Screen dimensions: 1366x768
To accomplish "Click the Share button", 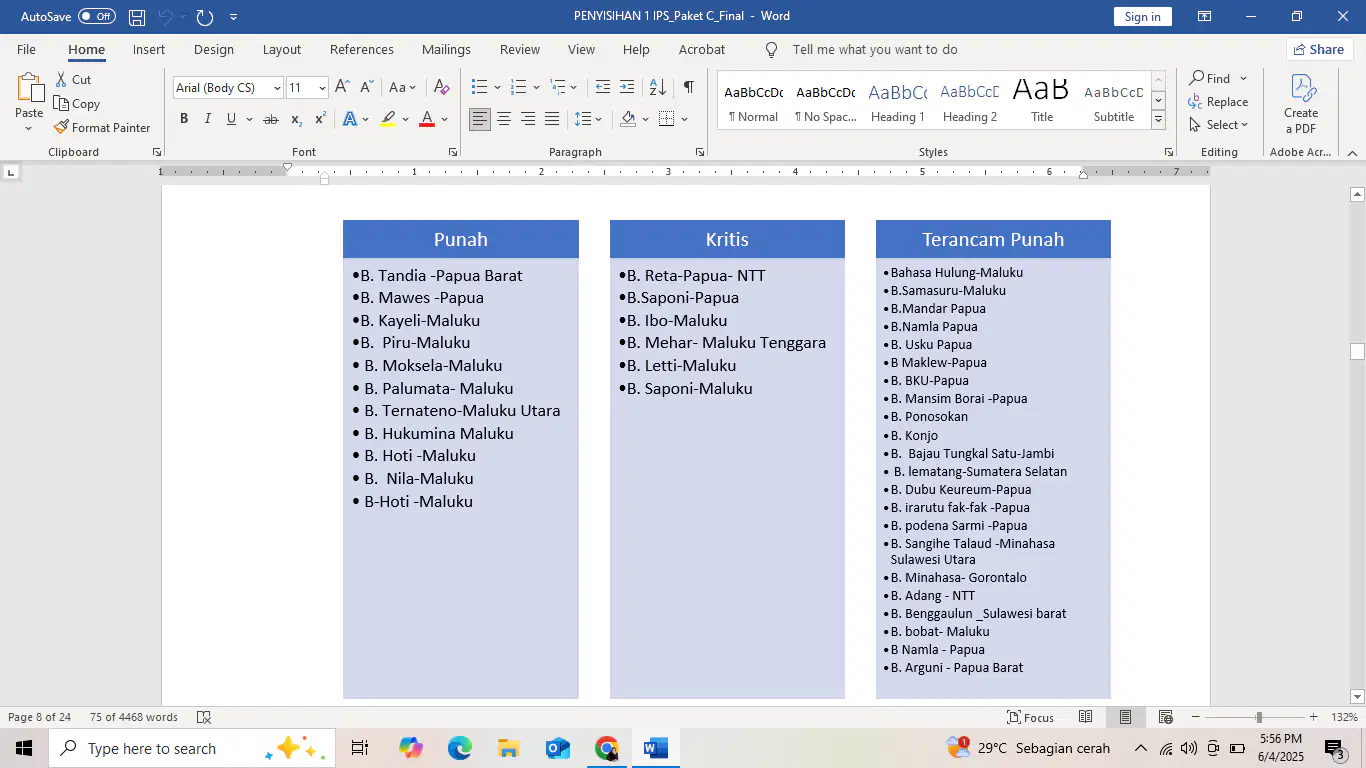I will 1319,49.
